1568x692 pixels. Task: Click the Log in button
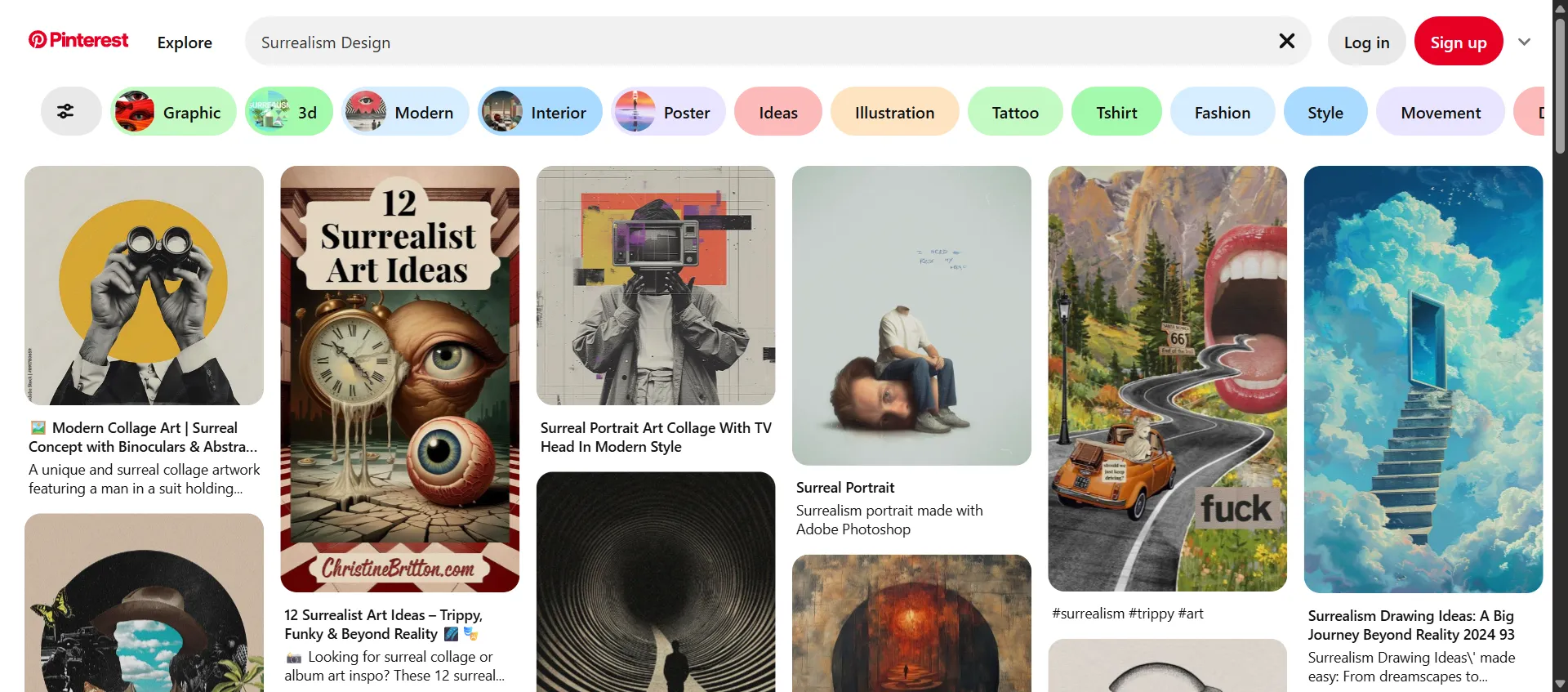(1366, 42)
